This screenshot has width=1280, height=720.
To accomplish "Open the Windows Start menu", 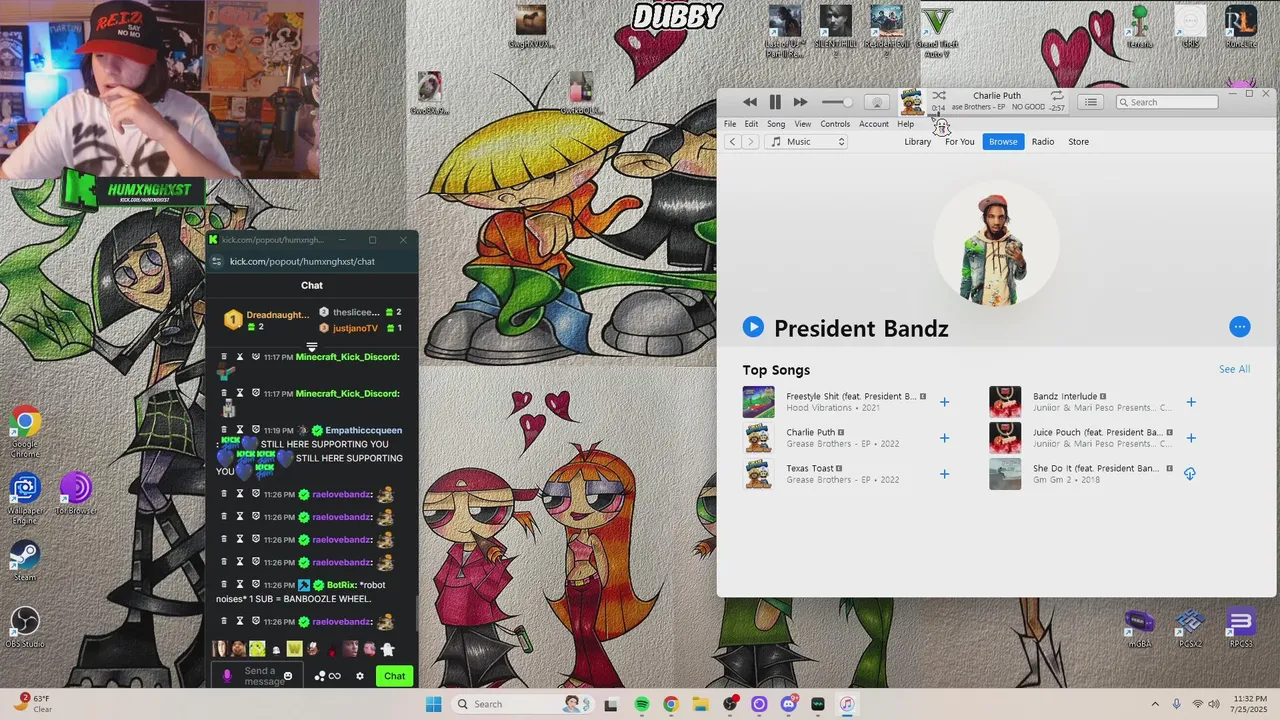I will click(433, 704).
